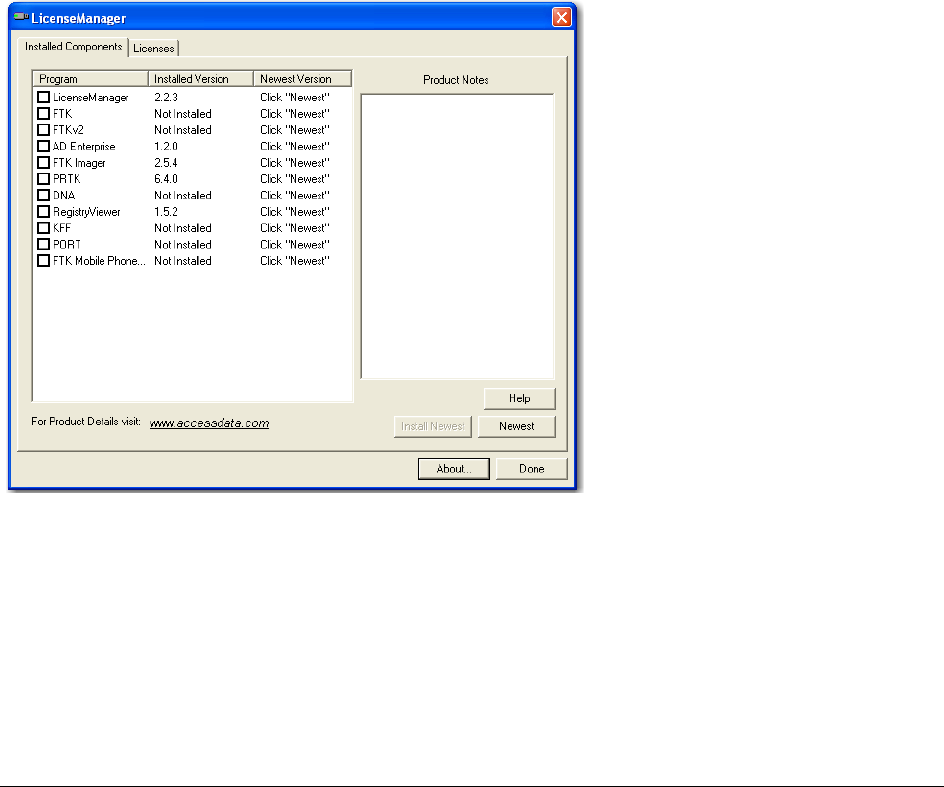Viewport: 944px width, 787px height.
Task: Select the LicenseManager version 2.2.3 cell
Action: coord(166,97)
